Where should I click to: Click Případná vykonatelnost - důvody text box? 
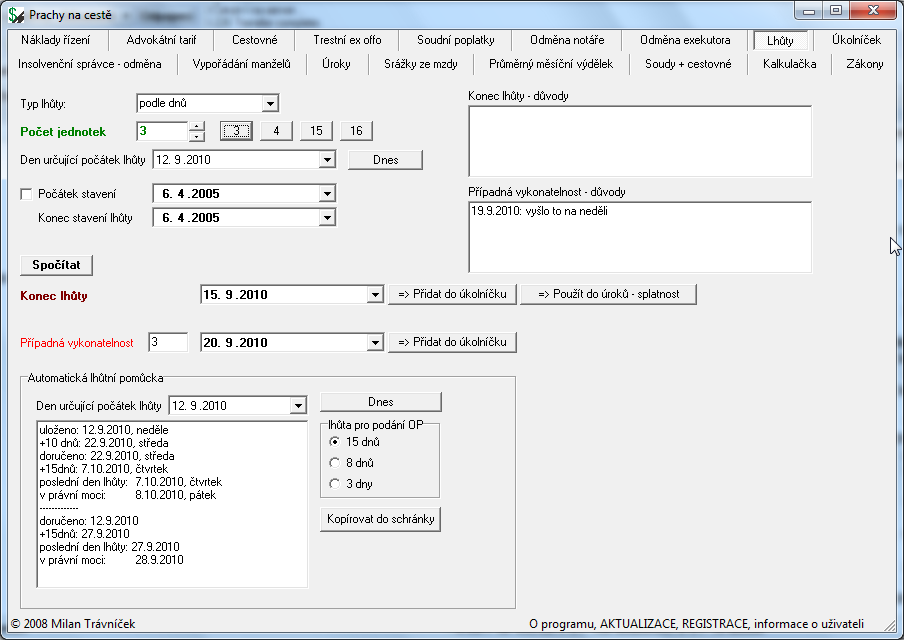pyautogui.click(x=640, y=237)
